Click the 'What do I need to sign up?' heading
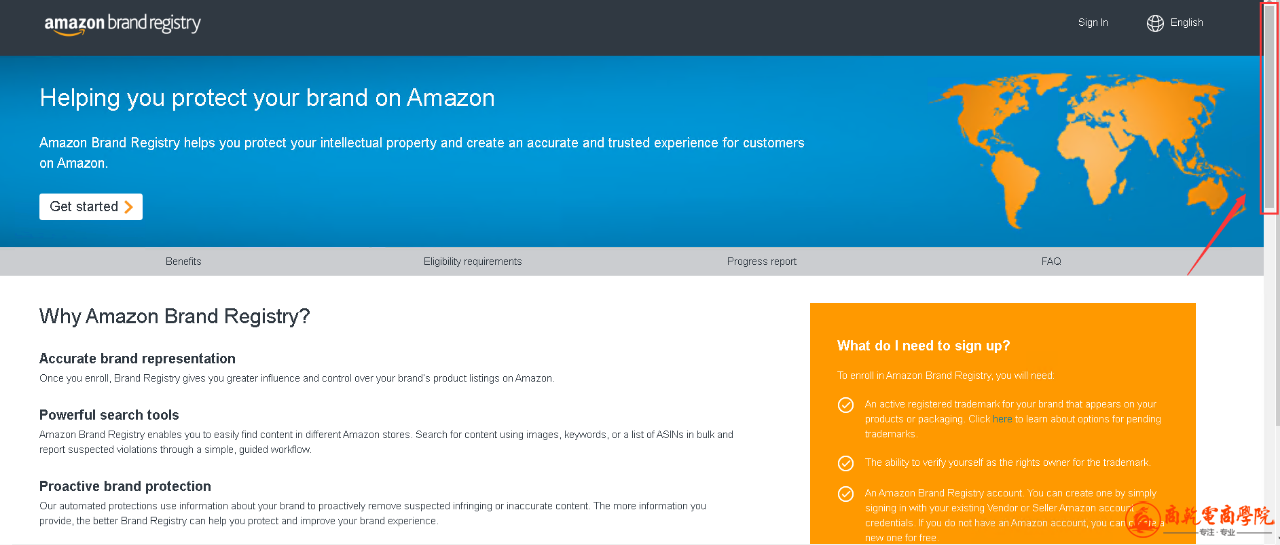1280x545 pixels. (924, 346)
